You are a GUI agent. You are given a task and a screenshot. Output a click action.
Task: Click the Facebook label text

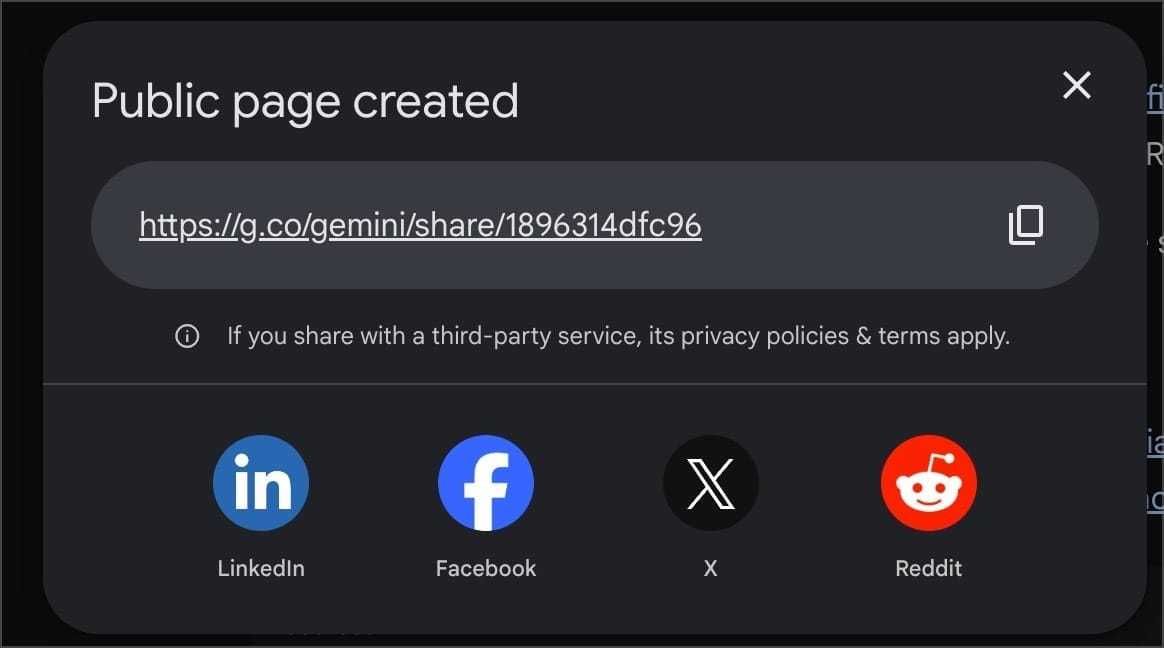tap(485, 569)
